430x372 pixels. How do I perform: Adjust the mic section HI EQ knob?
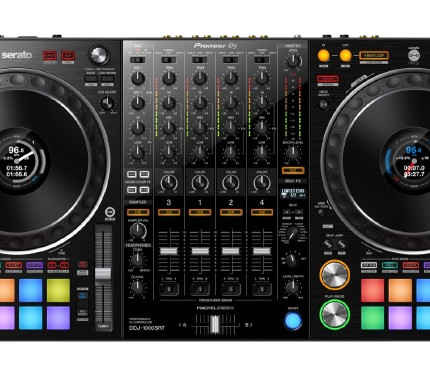(137, 128)
